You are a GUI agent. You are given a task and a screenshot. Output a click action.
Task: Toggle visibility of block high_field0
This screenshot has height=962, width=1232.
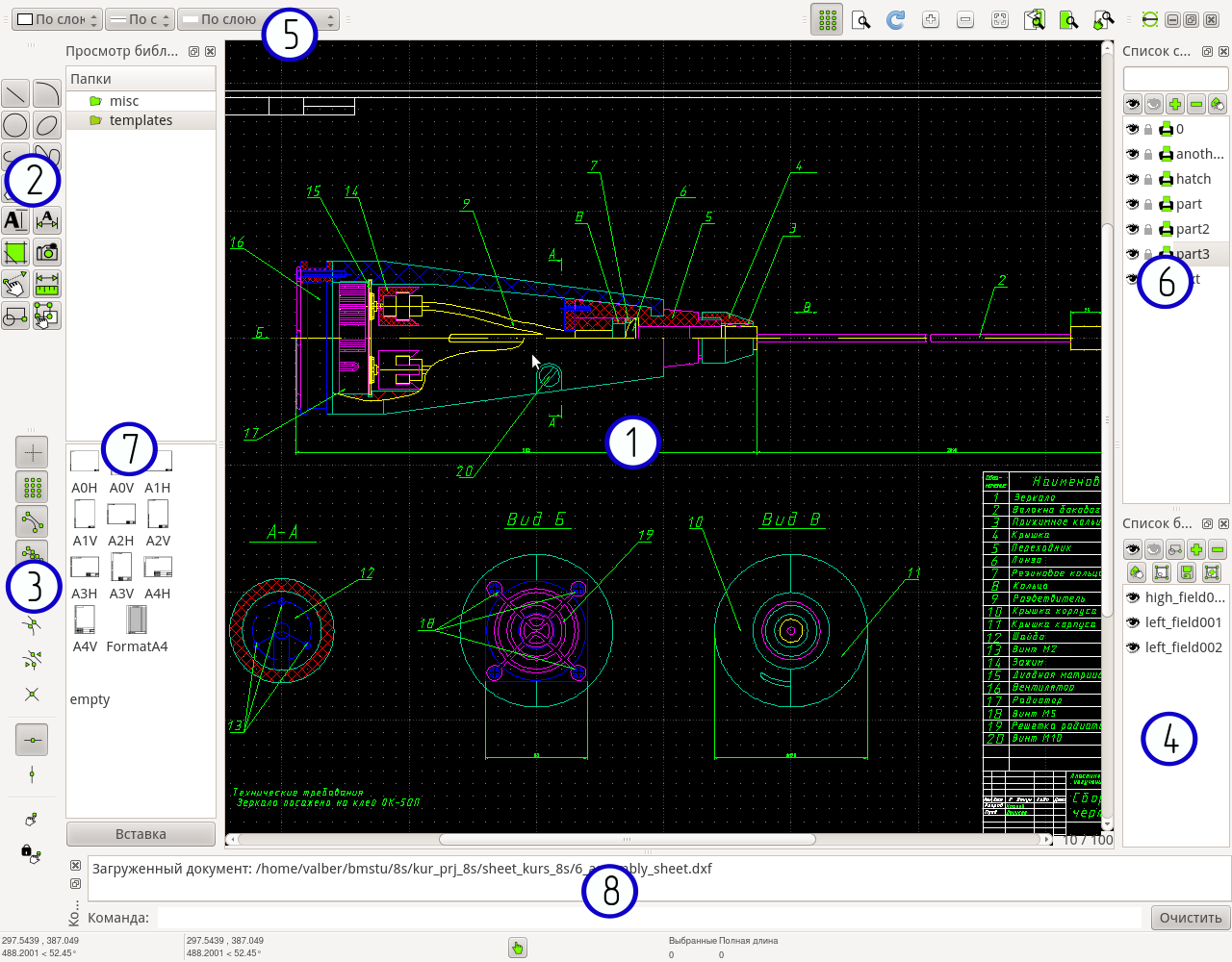point(1133,597)
